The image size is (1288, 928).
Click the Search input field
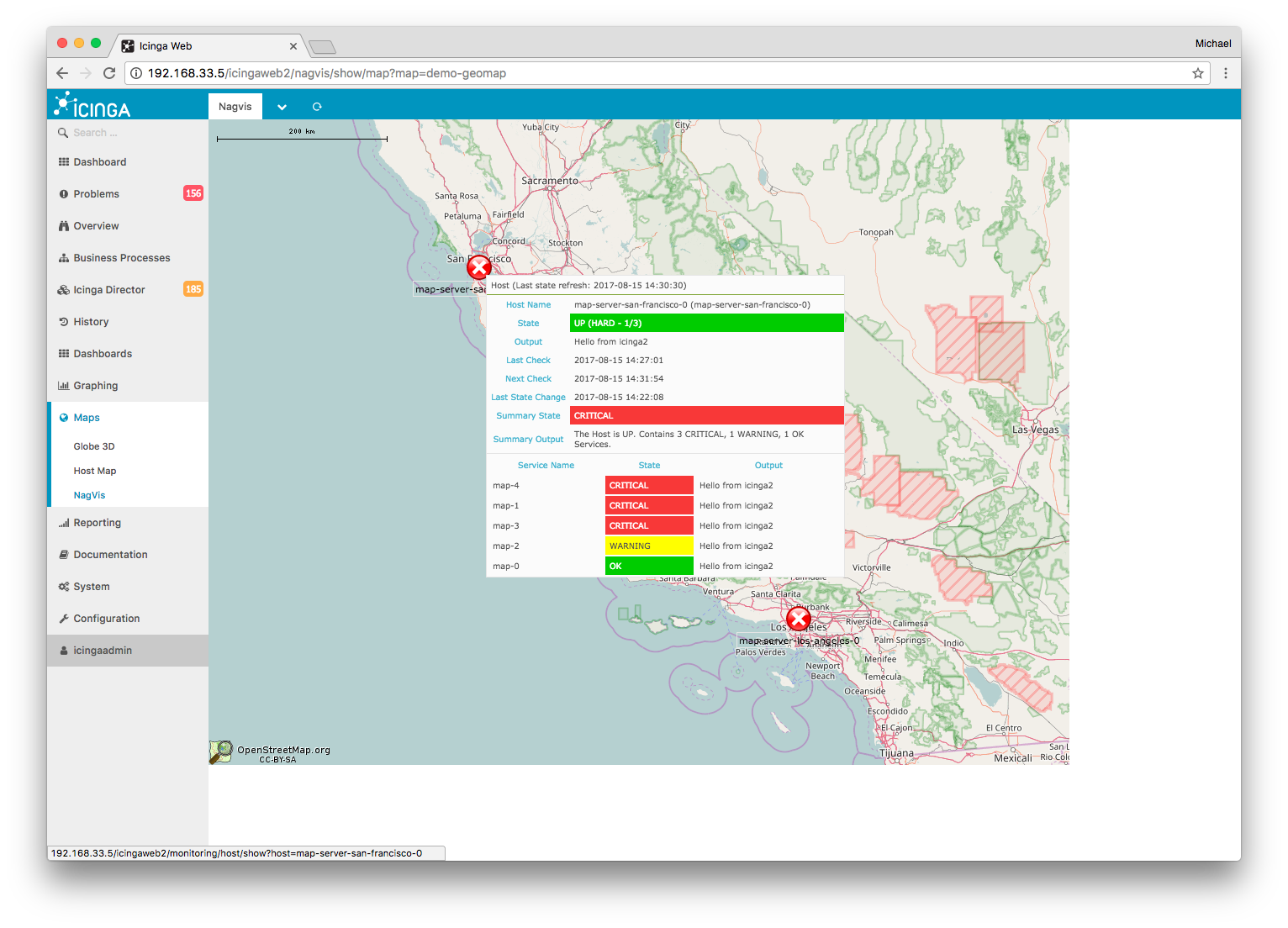pyautogui.click(x=128, y=133)
